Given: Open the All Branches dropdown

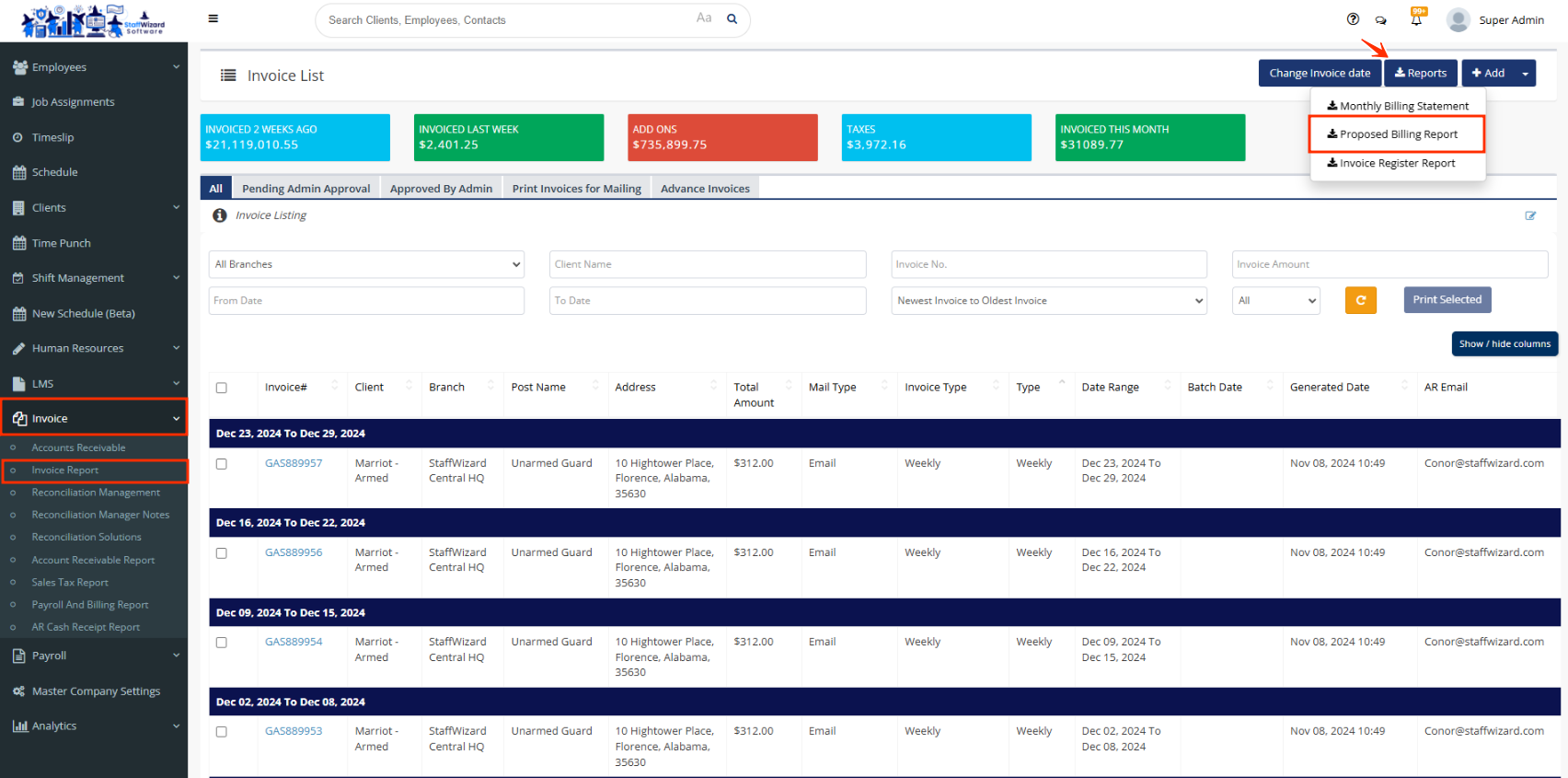Looking at the screenshot, I should (x=366, y=264).
